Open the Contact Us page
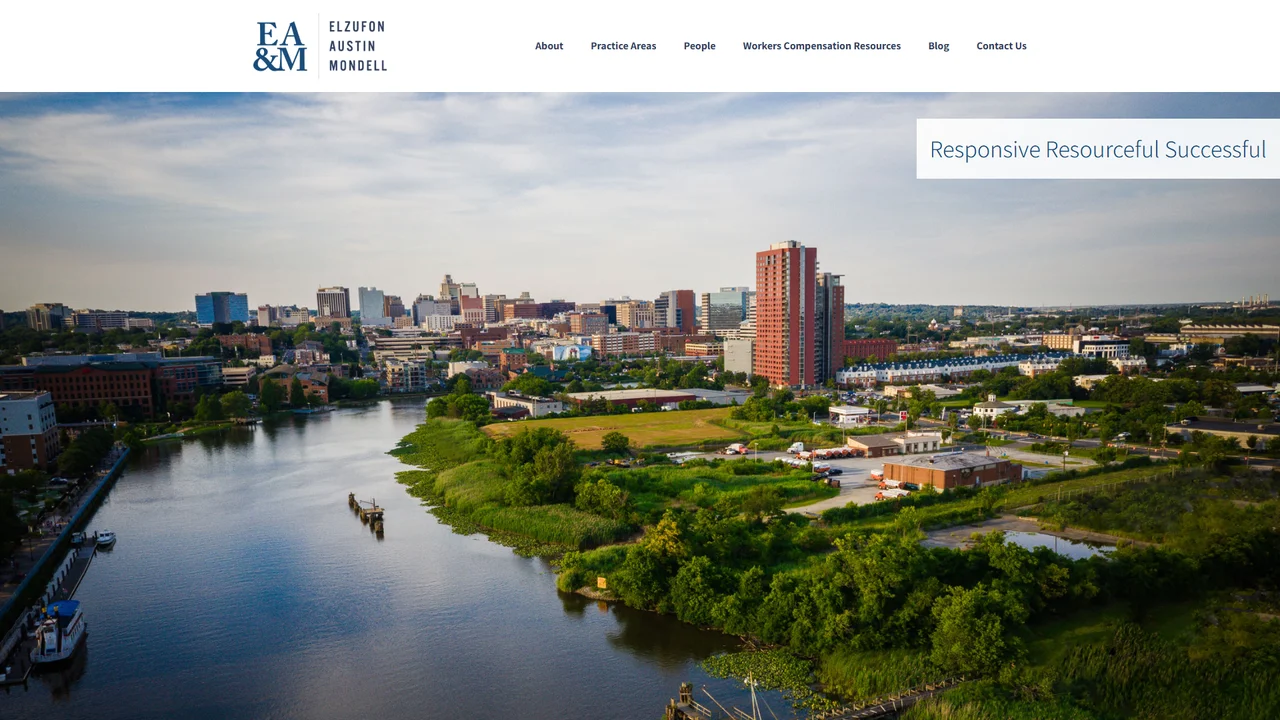This screenshot has height=720, width=1280. click(x=1001, y=46)
